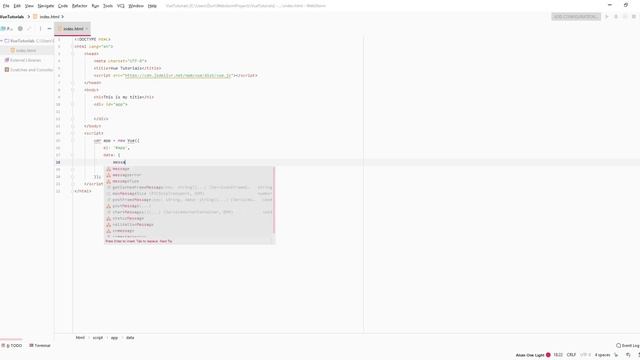The image size is (640, 360).
Task: Click the script src CDN URL link
Action: 178,76
